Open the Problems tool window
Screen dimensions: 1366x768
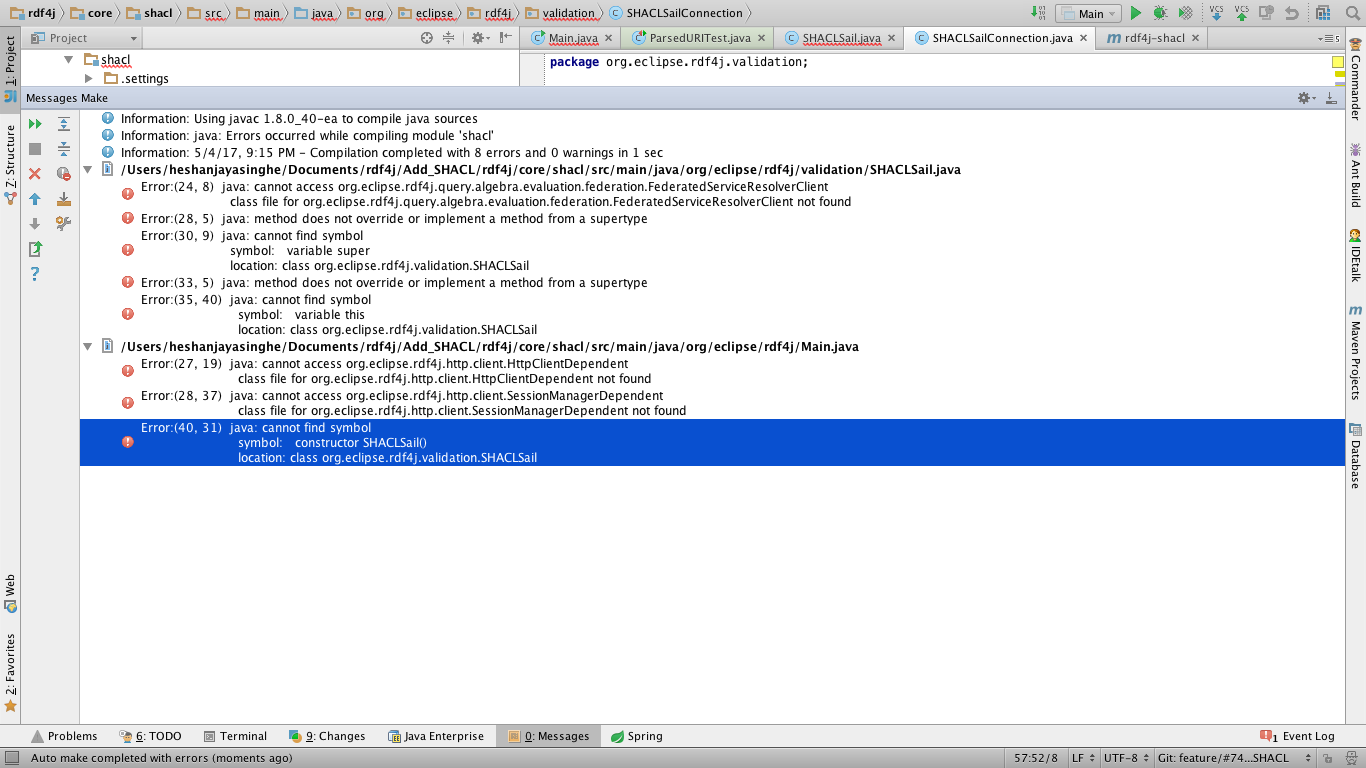(64, 736)
